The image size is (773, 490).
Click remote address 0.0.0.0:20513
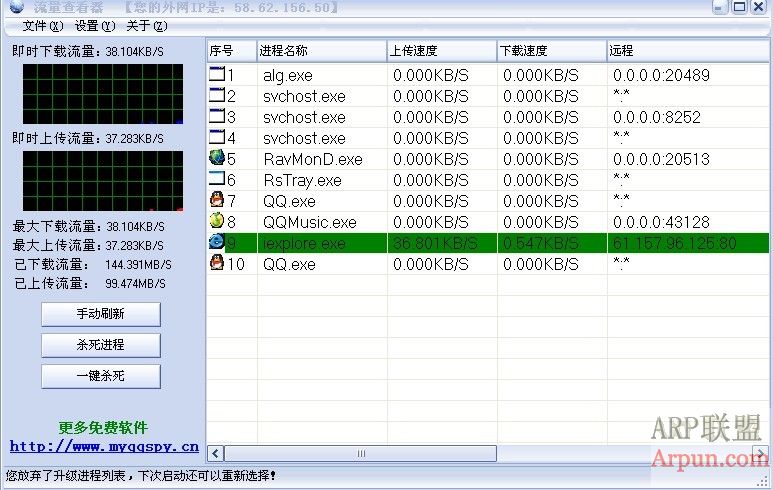pos(661,159)
